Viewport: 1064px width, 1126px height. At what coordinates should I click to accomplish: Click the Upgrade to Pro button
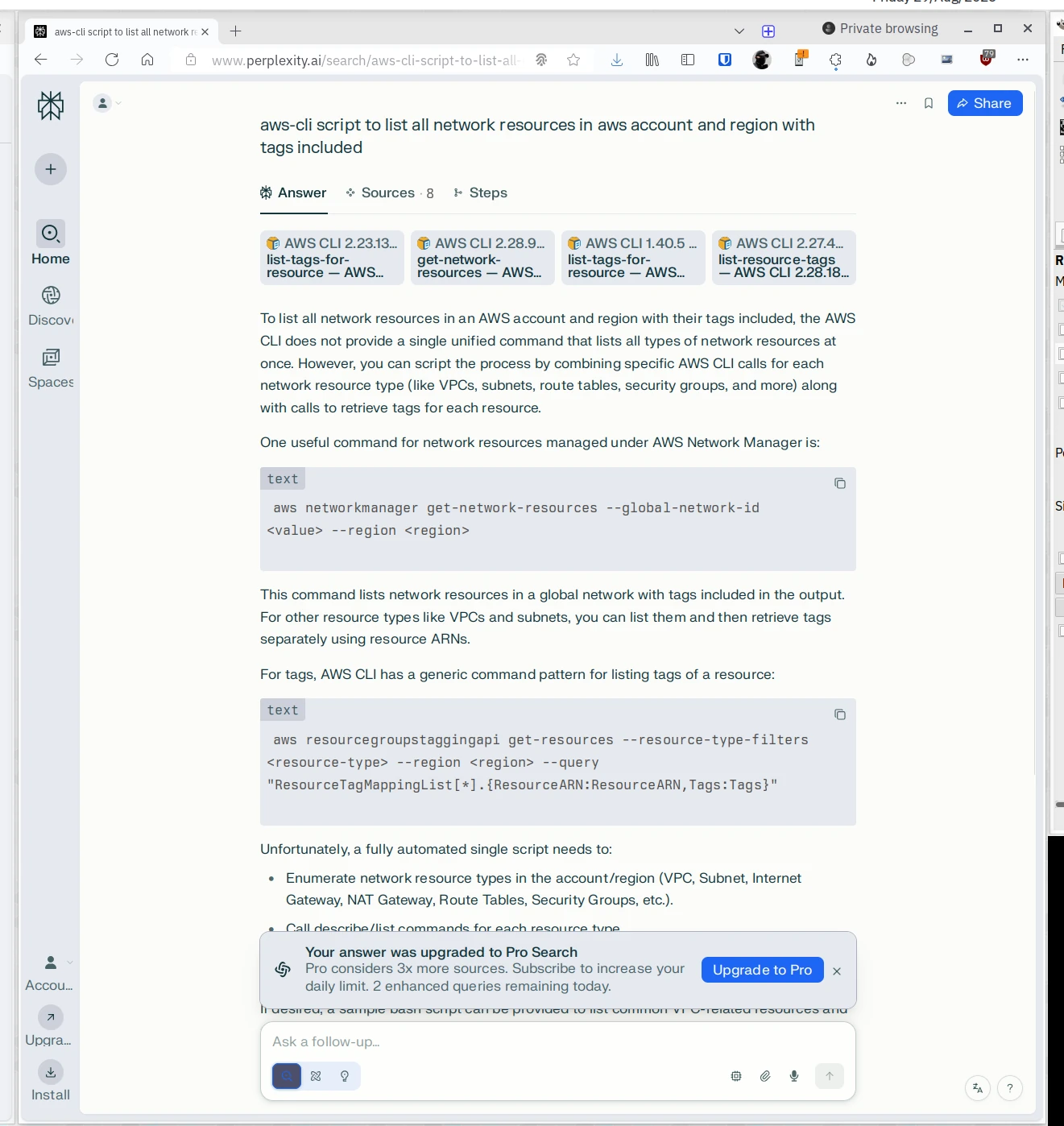[762, 970]
